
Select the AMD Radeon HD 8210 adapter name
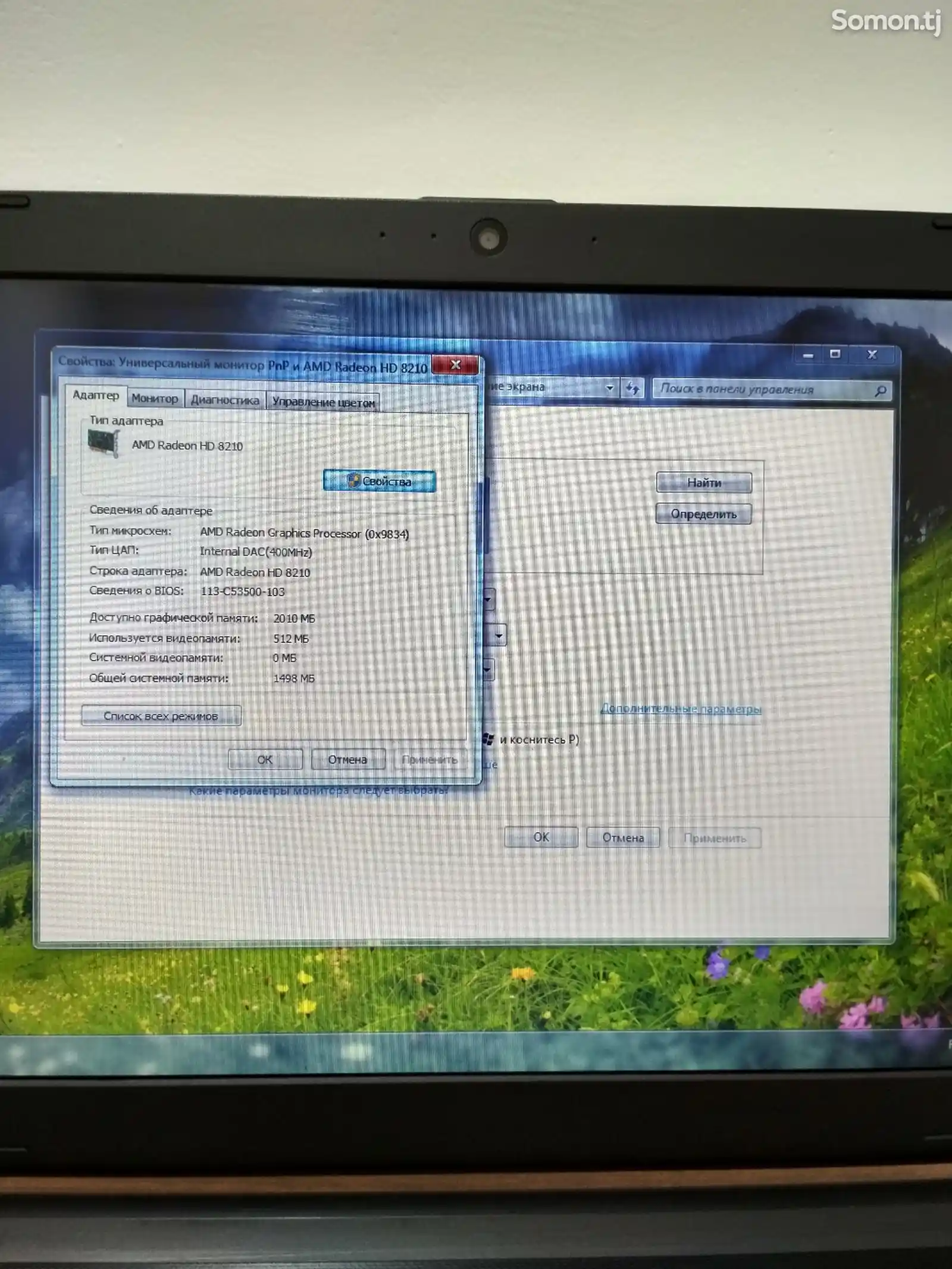pyautogui.click(x=187, y=445)
